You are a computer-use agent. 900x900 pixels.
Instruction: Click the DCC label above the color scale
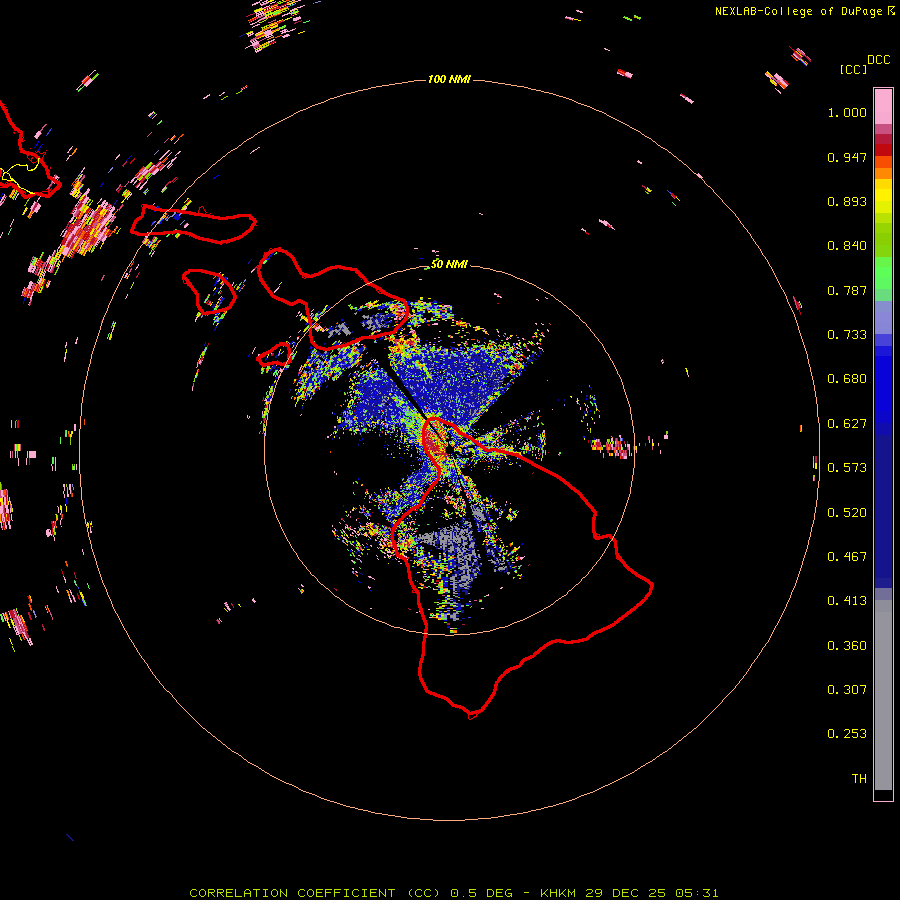(x=879, y=60)
